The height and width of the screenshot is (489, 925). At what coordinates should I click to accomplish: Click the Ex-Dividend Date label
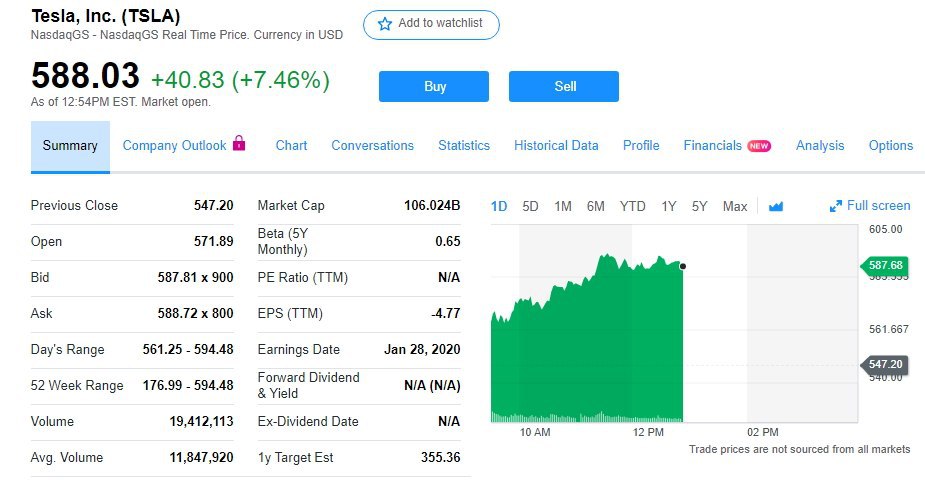click(308, 422)
